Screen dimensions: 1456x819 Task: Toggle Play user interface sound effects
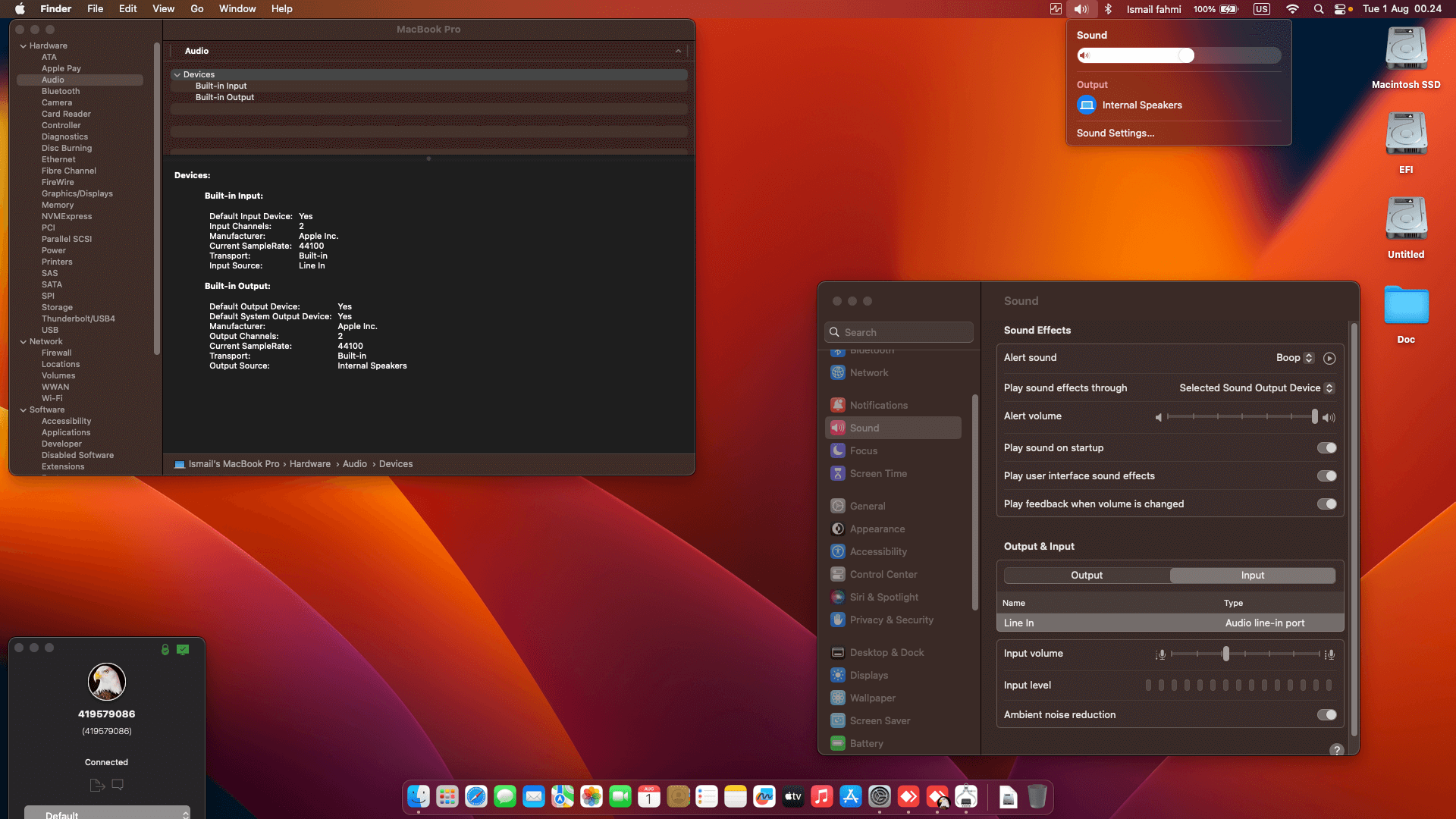tap(1326, 476)
